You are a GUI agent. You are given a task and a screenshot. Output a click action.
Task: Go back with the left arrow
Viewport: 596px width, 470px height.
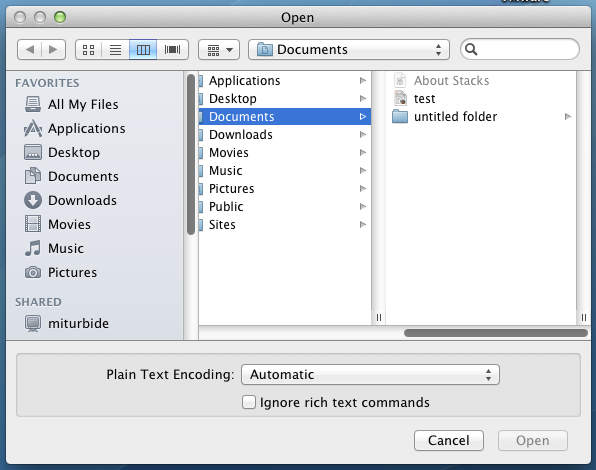(x=30, y=50)
